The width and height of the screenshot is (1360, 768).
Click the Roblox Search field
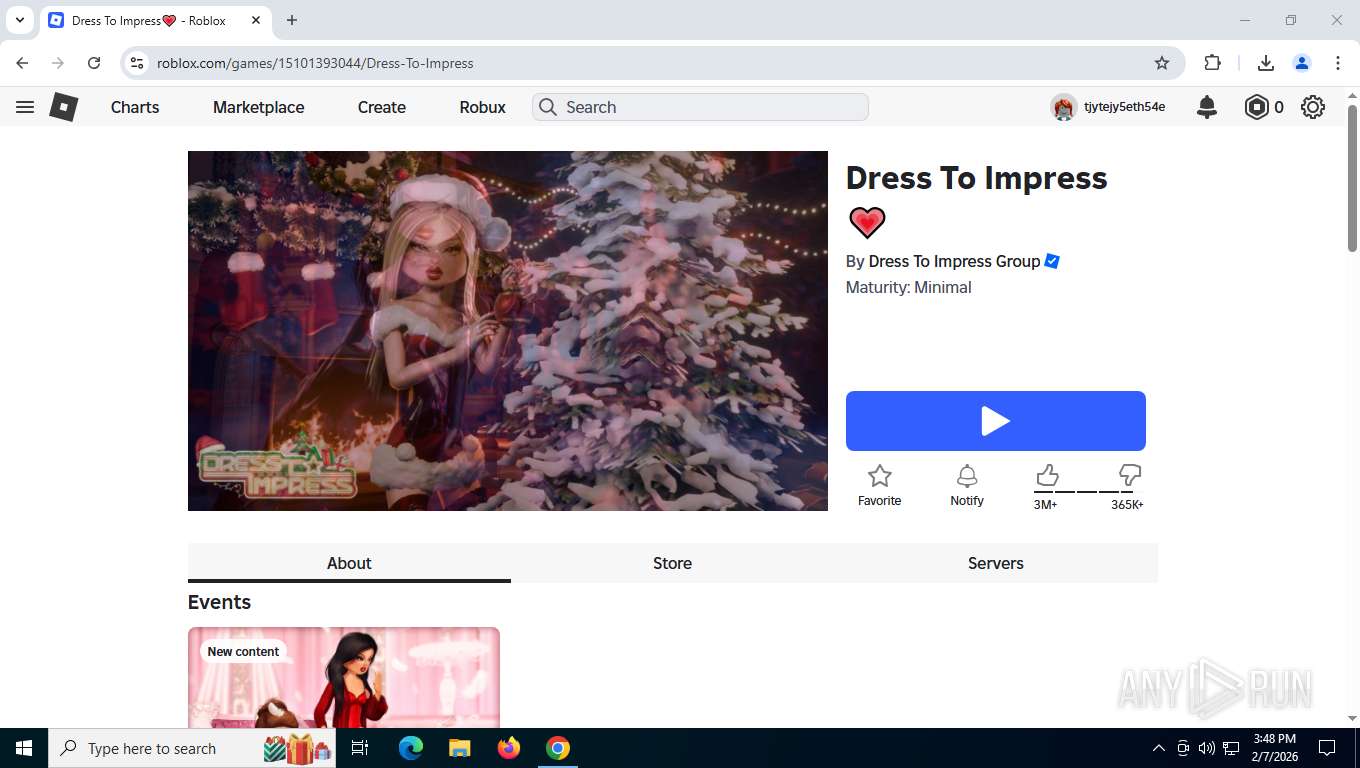coord(700,107)
